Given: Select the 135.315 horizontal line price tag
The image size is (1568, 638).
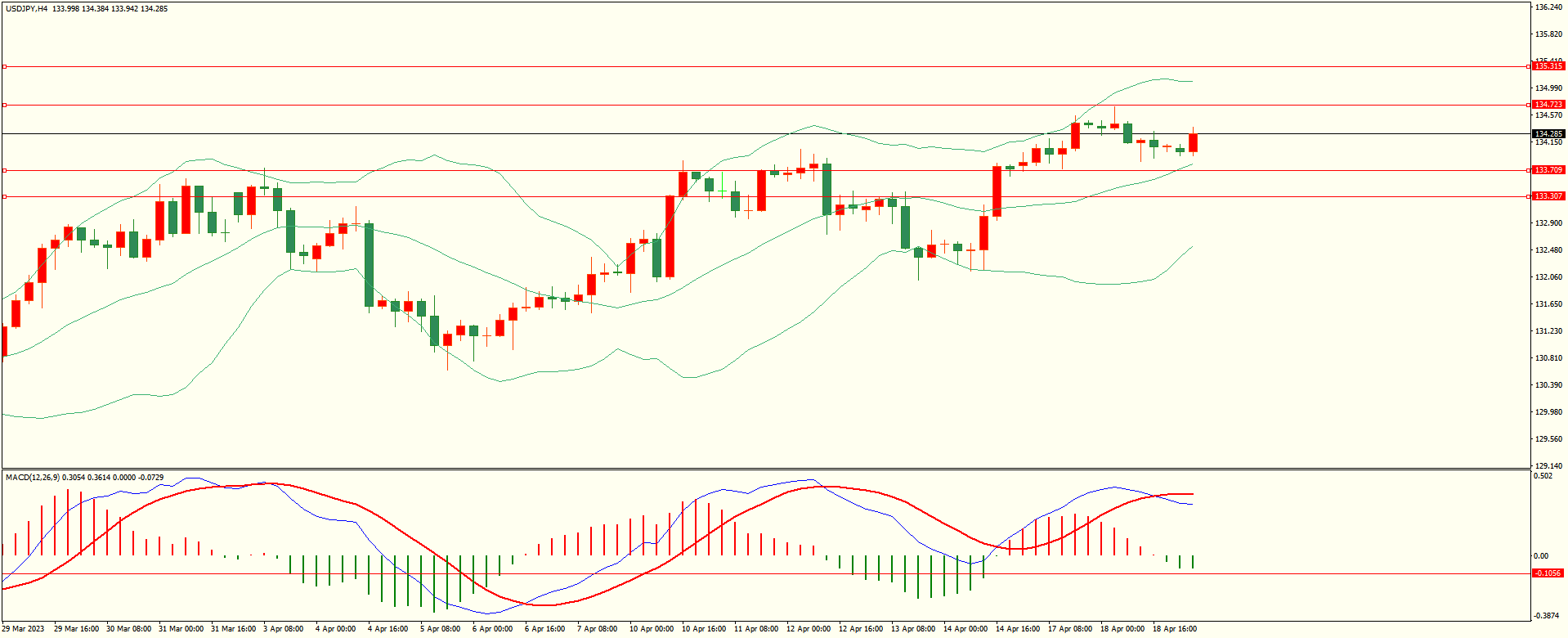Looking at the screenshot, I should click(x=1548, y=66).
